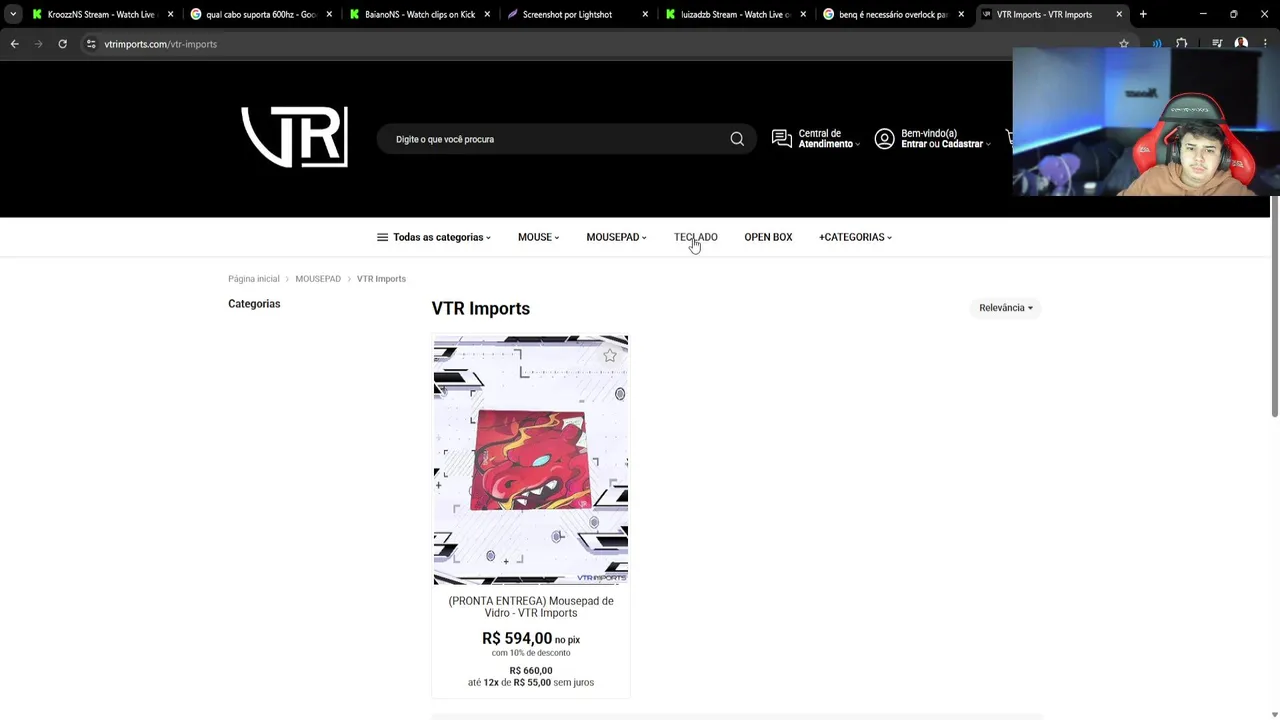The height and width of the screenshot is (720, 1280).
Task: Expand the +CATEGORIAS dropdown
Action: [x=855, y=237]
